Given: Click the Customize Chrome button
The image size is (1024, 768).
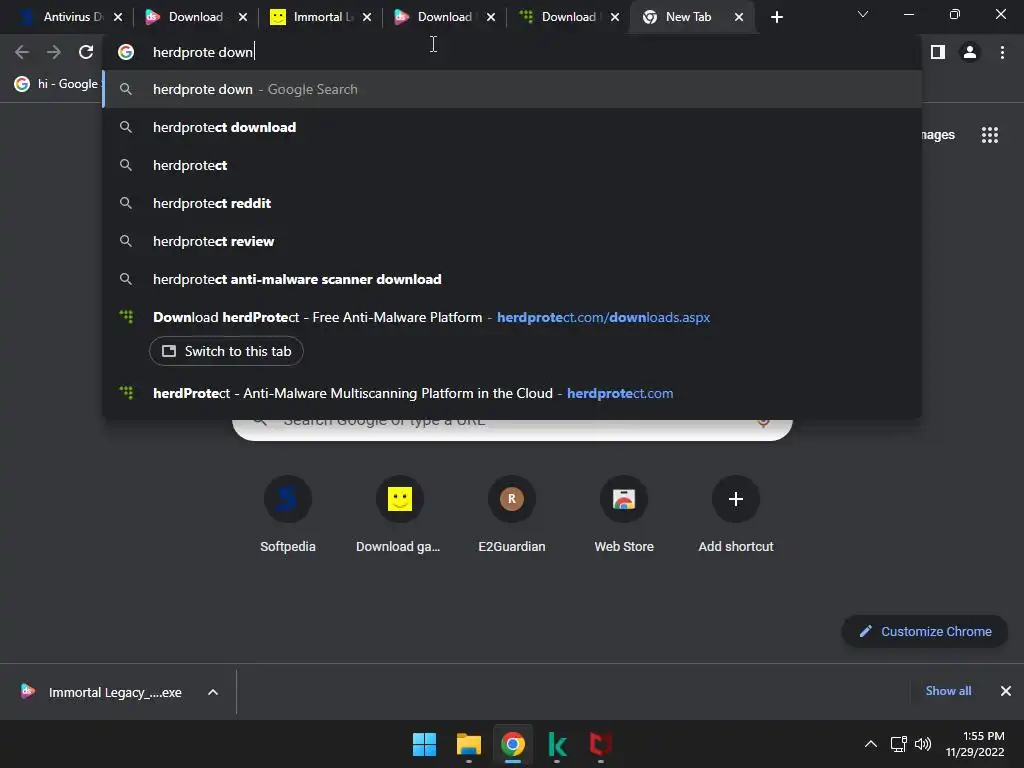Looking at the screenshot, I should tap(925, 632).
